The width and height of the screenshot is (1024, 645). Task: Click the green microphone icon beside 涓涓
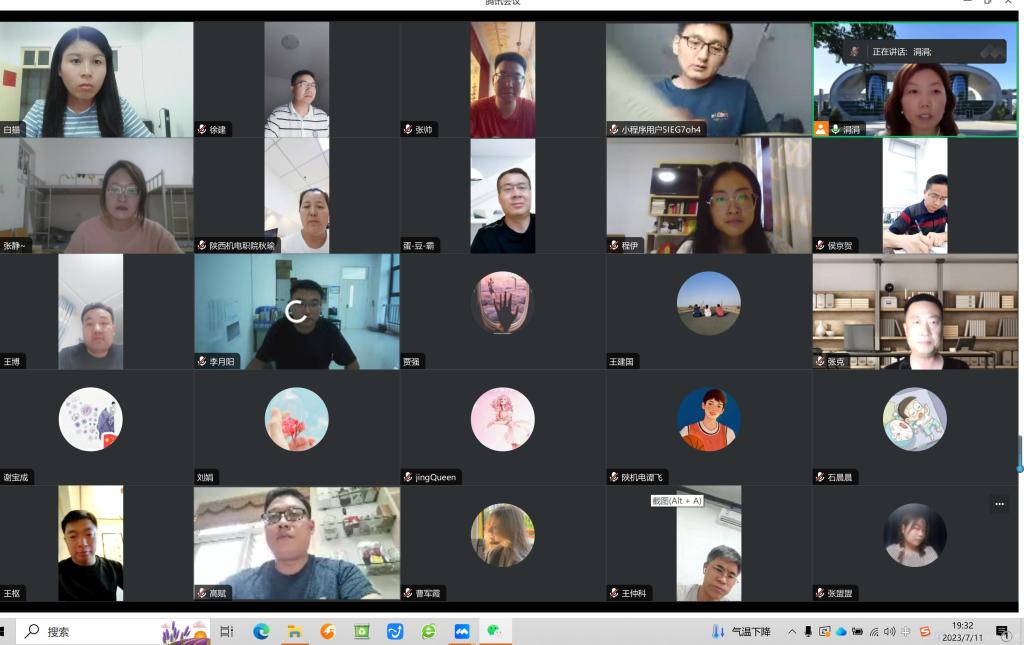click(835, 129)
